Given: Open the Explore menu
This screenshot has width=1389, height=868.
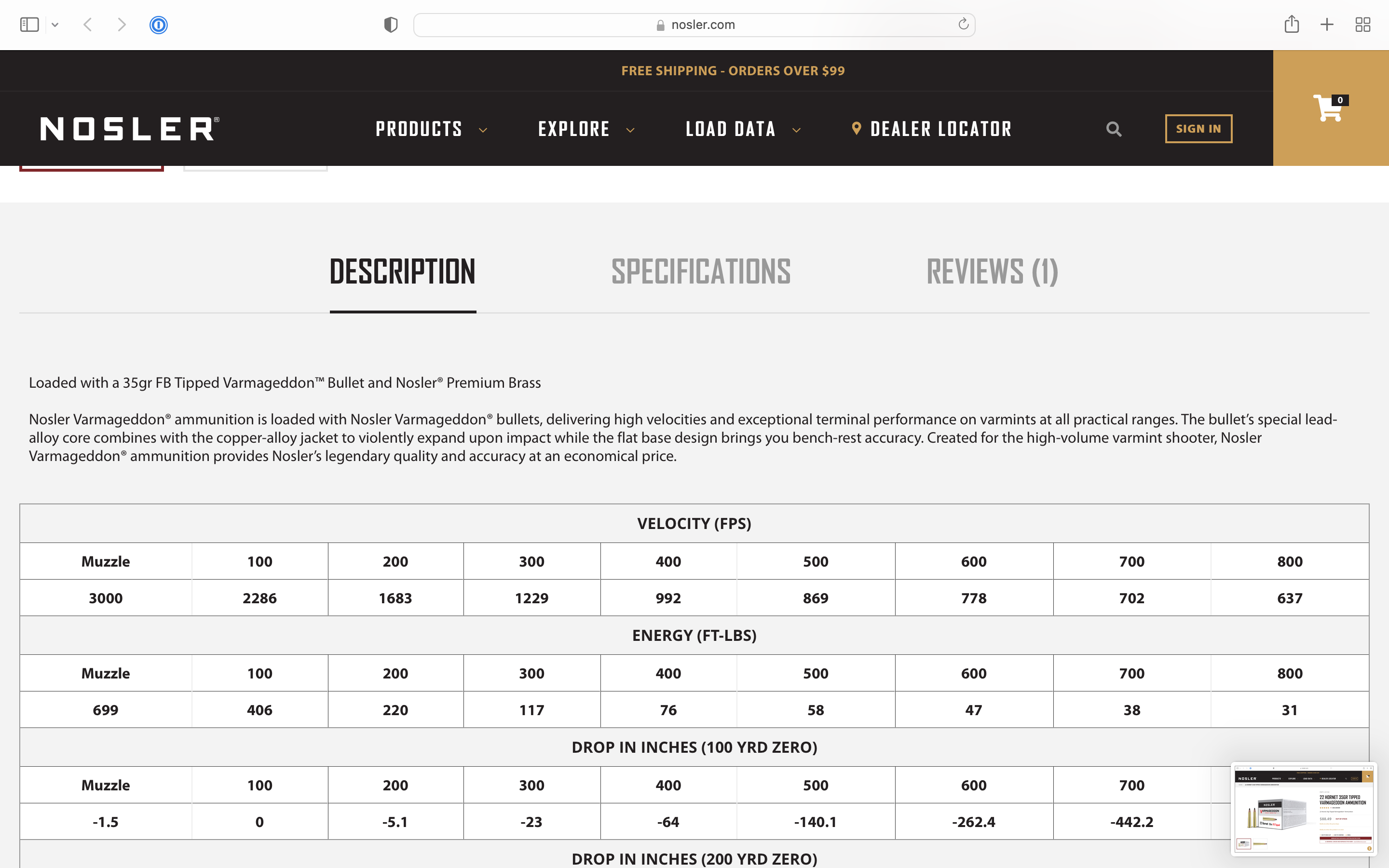Looking at the screenshot, I should pyautogui.click(x=574, y=129).
